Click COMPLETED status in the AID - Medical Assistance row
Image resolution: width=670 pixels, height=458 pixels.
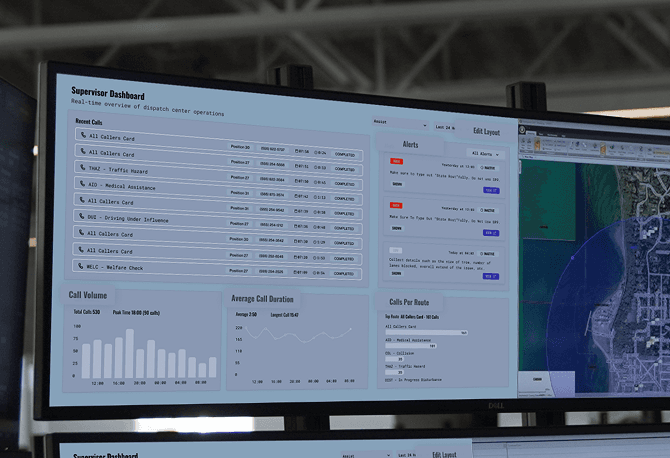pos(344,199)
